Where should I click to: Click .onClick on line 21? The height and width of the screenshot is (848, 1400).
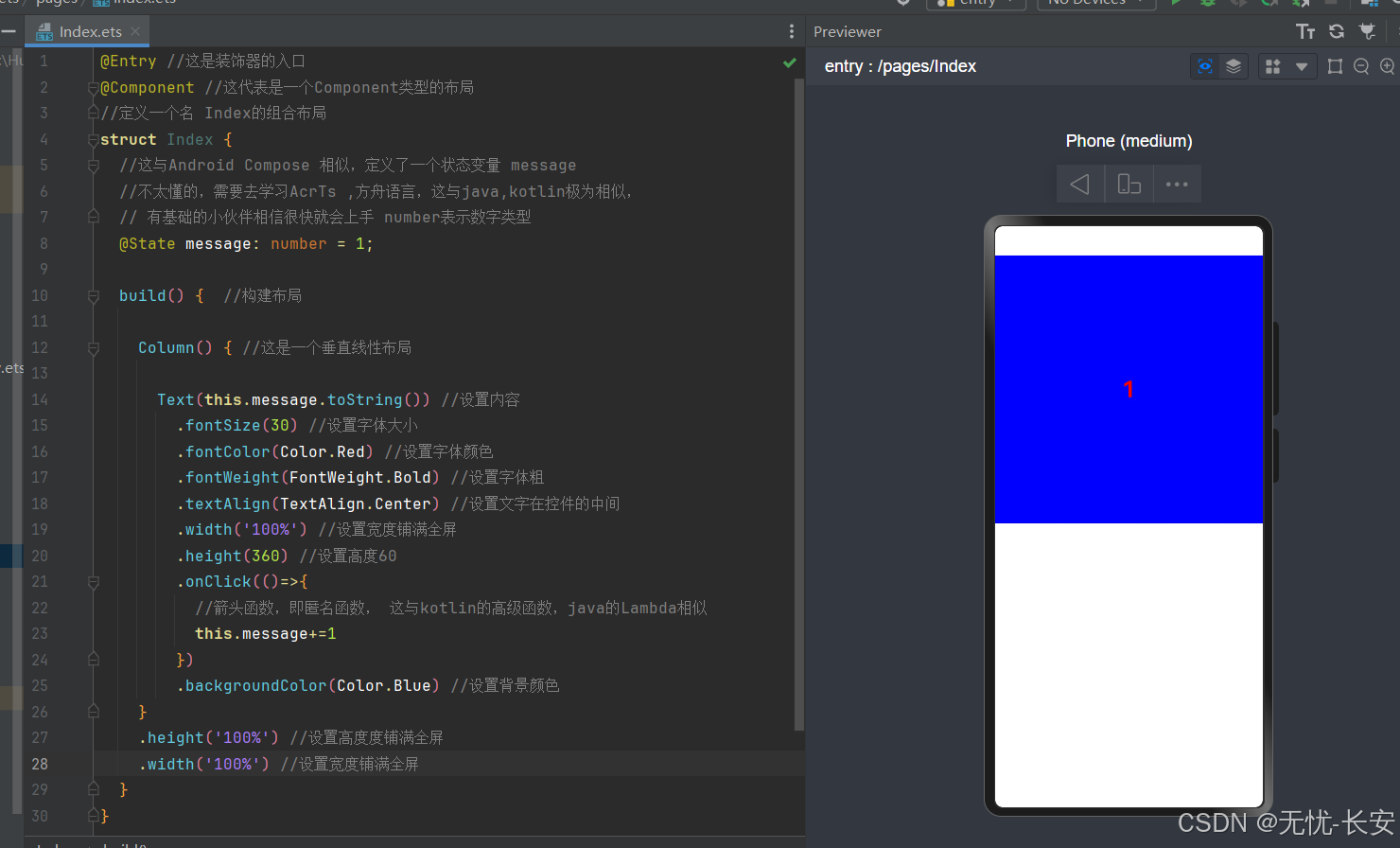click(214, 582)
